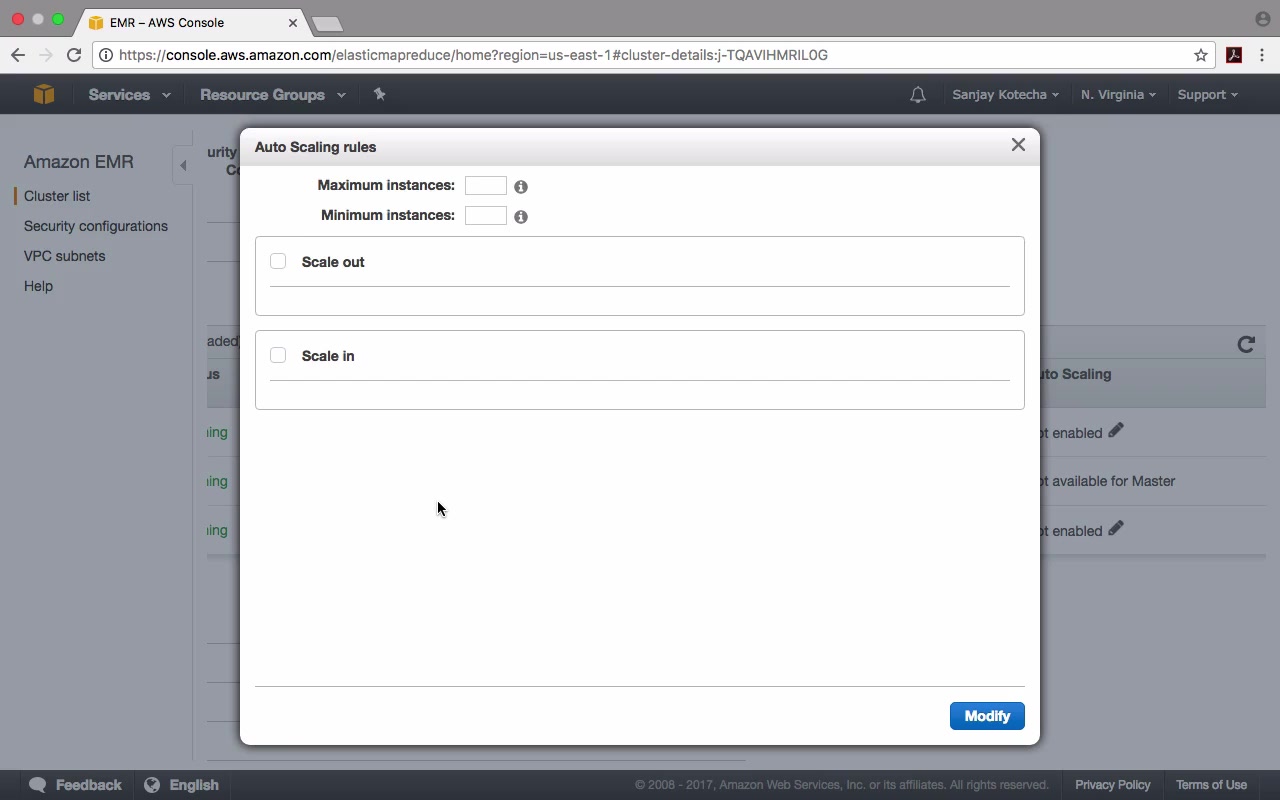Image resolution: width=1280 pixels, height=800 pixels.
Task: Open the N. Virginia region dropdown
Action: point(1118,95)
